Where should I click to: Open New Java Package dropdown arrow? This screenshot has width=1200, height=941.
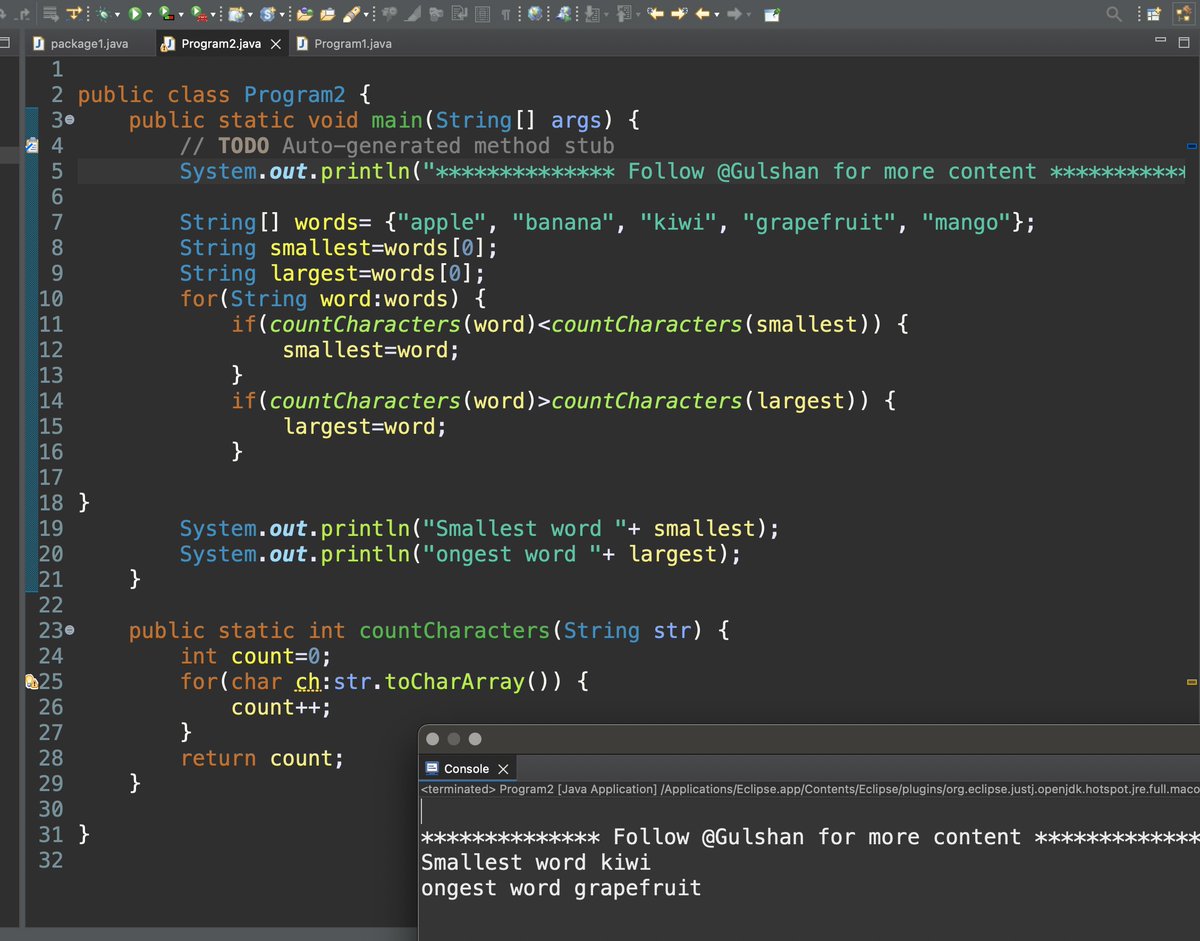pos(250,14)
